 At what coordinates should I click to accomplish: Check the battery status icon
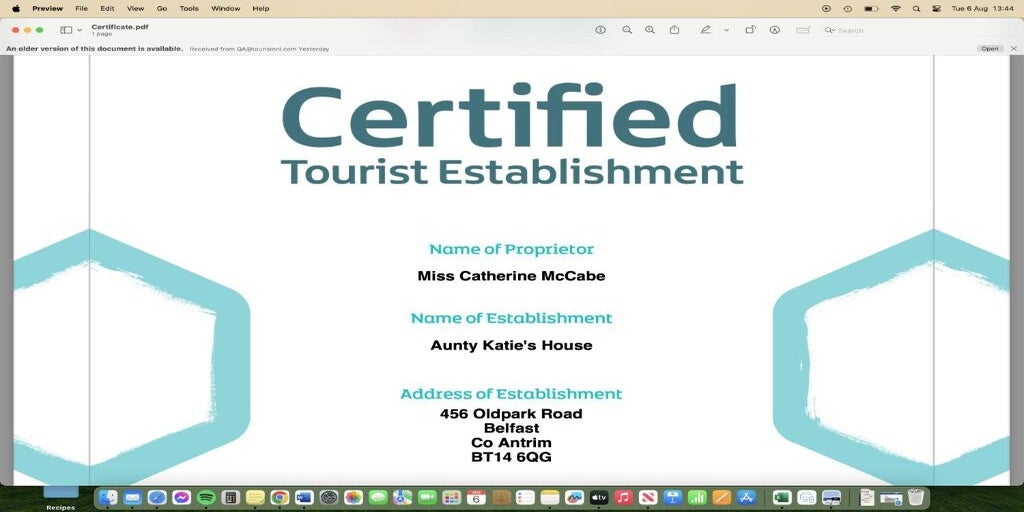pyautogui.click(x=871, y=8)
